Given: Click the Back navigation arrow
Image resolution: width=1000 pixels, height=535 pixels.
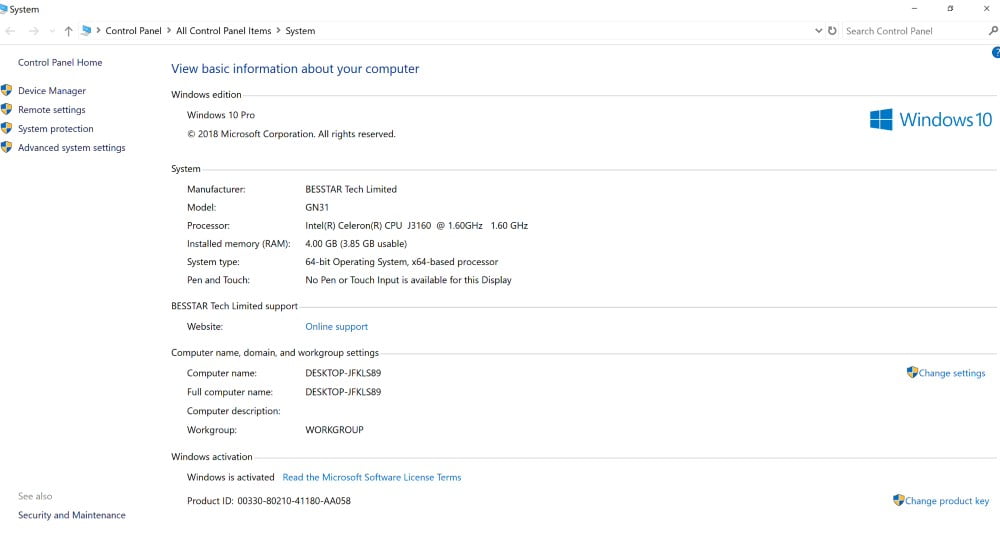Looking at the screenshot, I should [10, 31].
